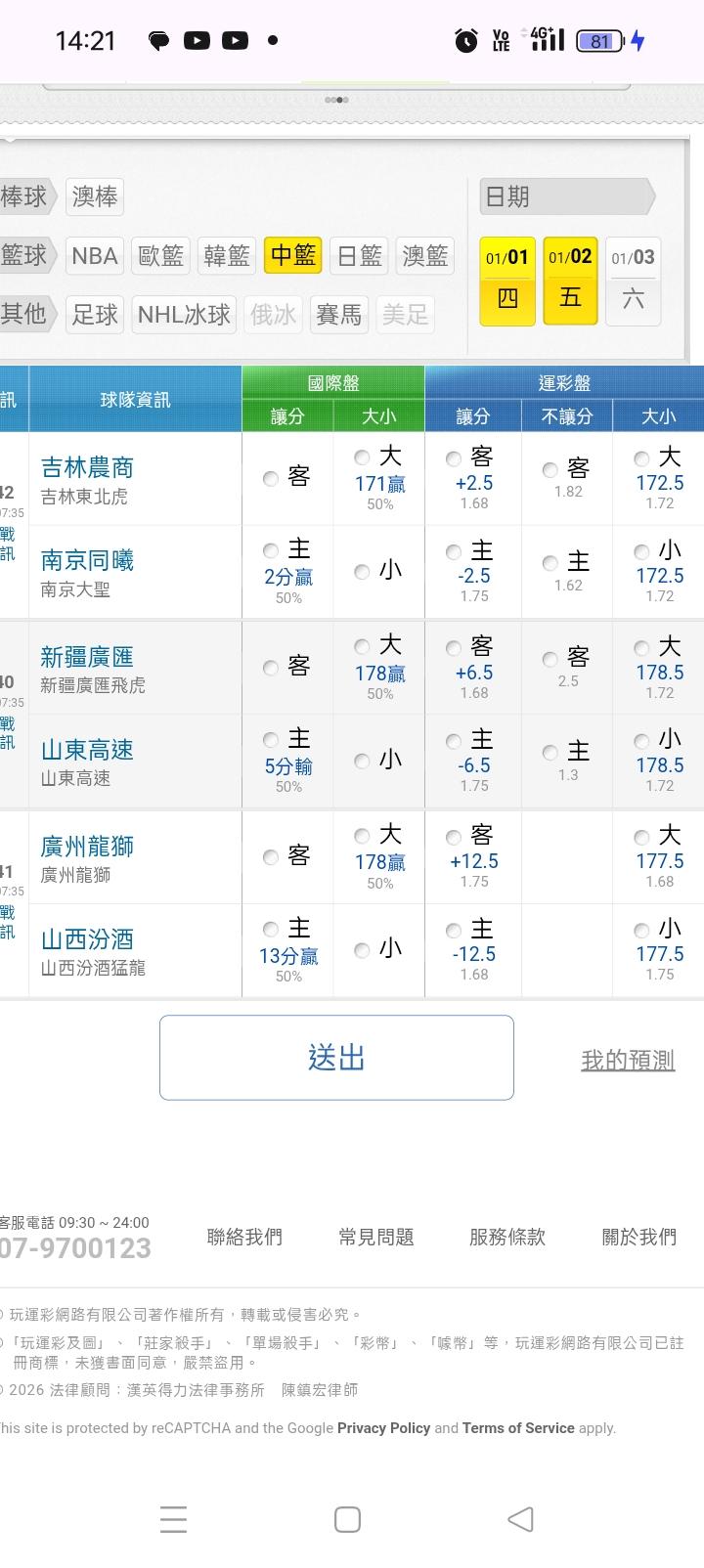Select 主 -6.5 radio for 山東高速
Screen dimensions: 704x1568
(x=454, y=742)
